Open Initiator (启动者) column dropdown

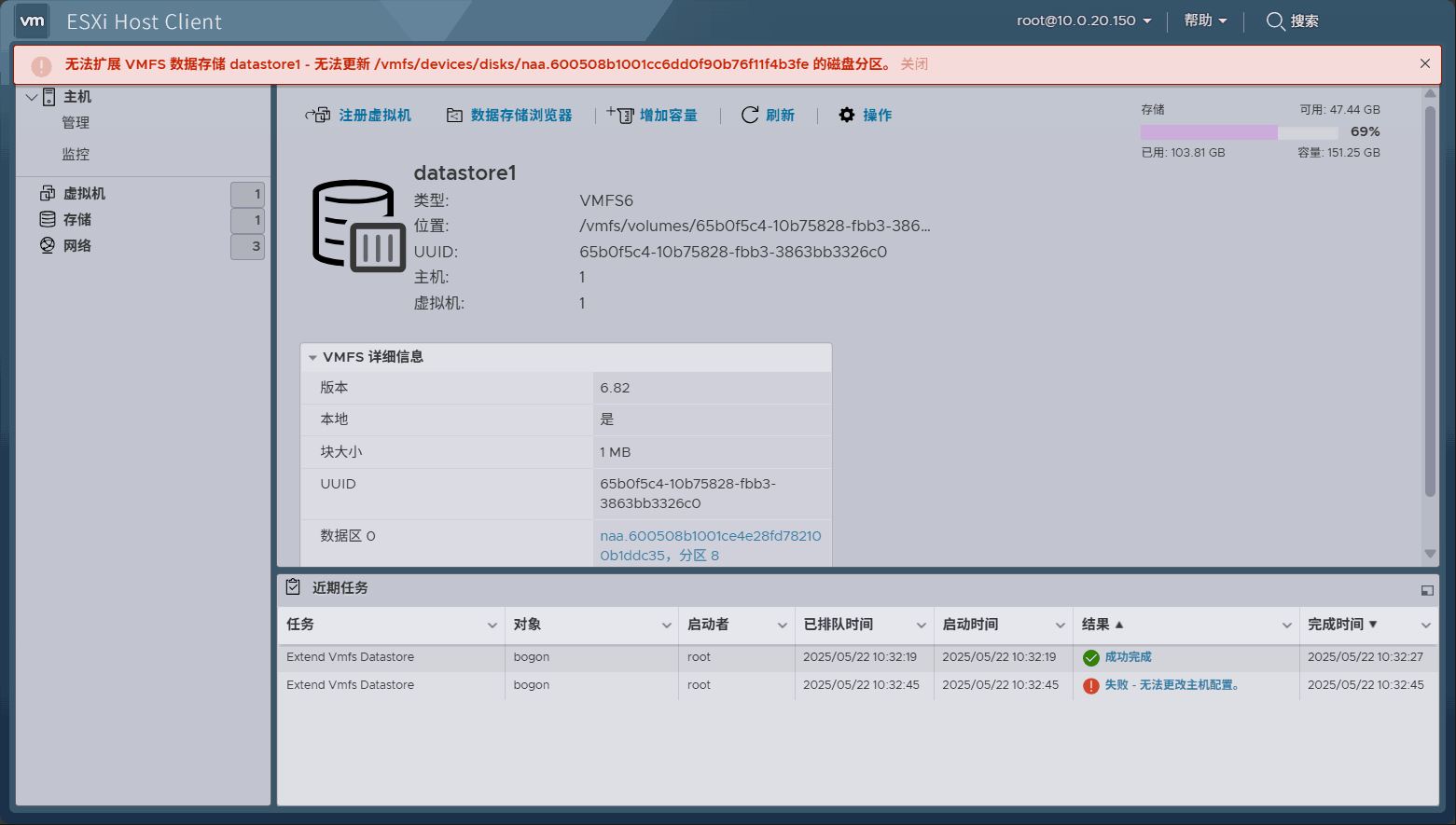click(783, 626)
